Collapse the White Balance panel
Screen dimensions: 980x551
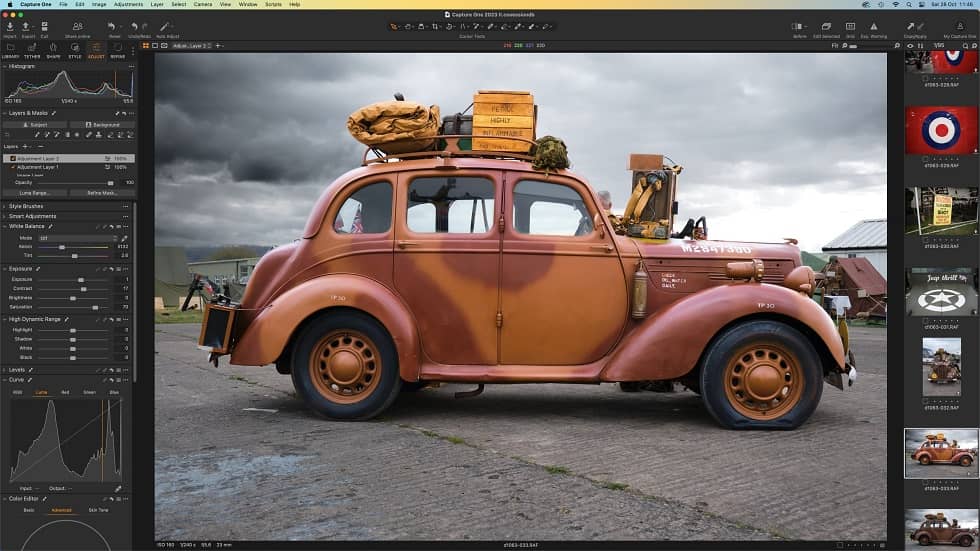tap(4, 226)
